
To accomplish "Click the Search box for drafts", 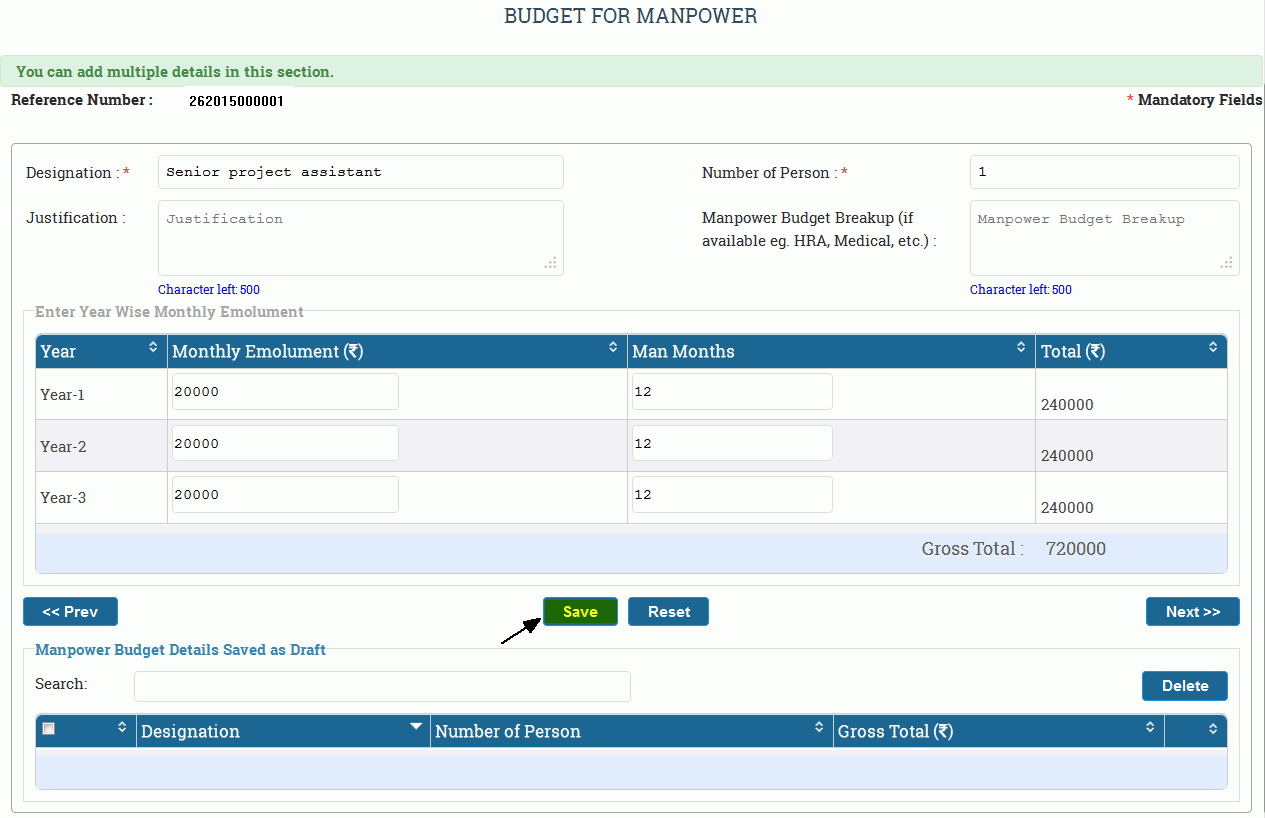I will [x=382, y=686].
